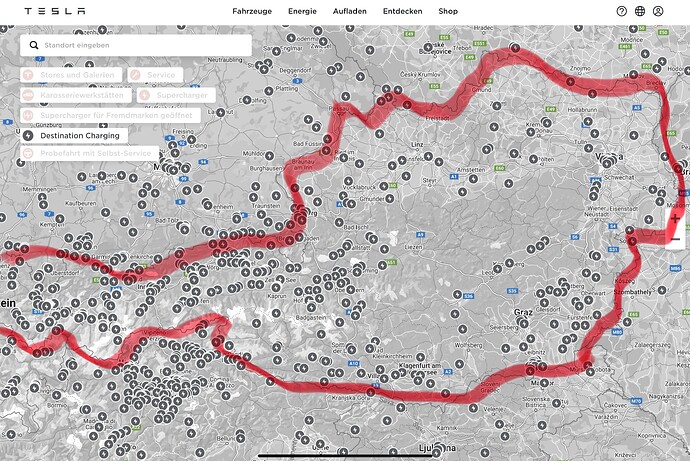Screen dimensions: 690x461
Task: Click the Tesla logo
Action: tap(55, 11)
